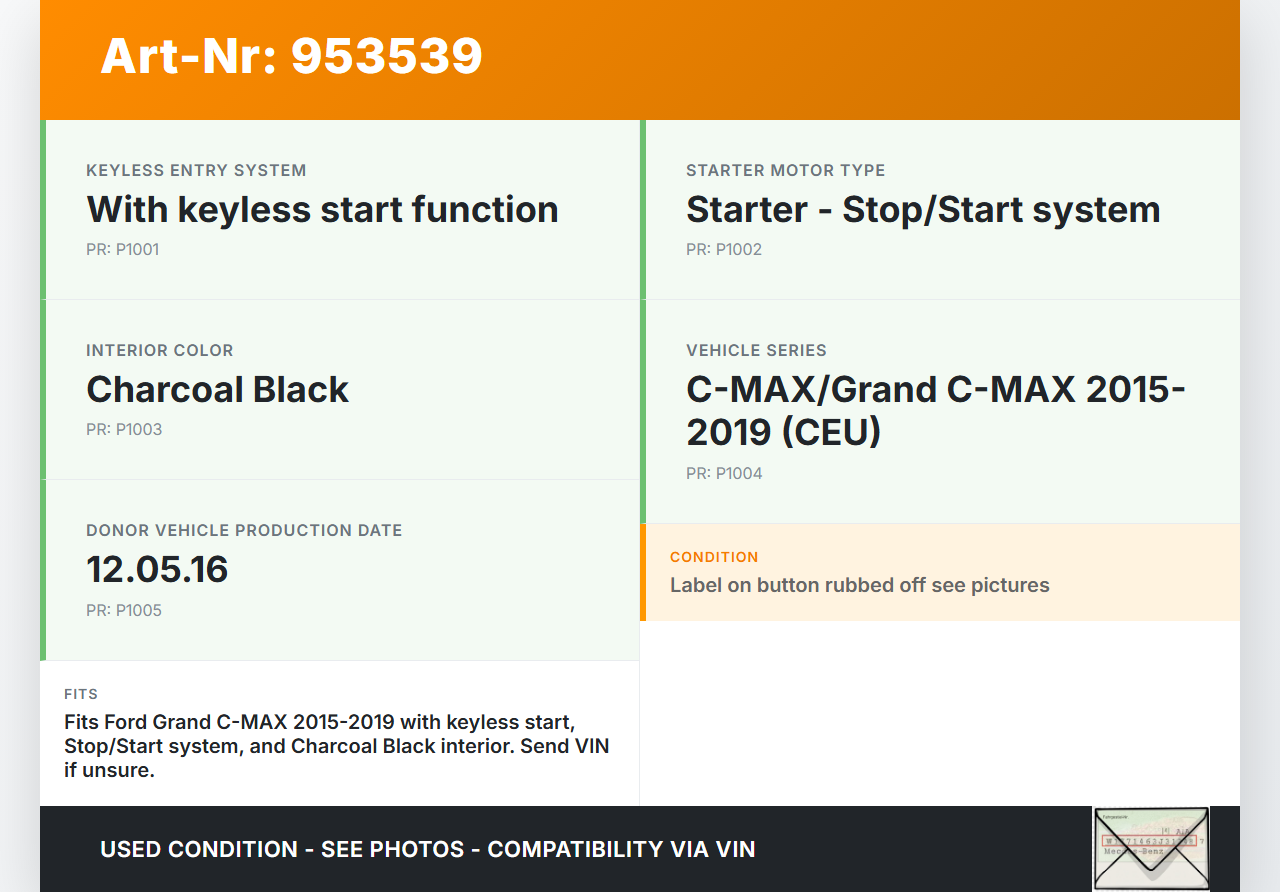Viewport: 1280px width, 892px height.
Task: Click the 12.05.16 production date
Action: coord(157,569)
